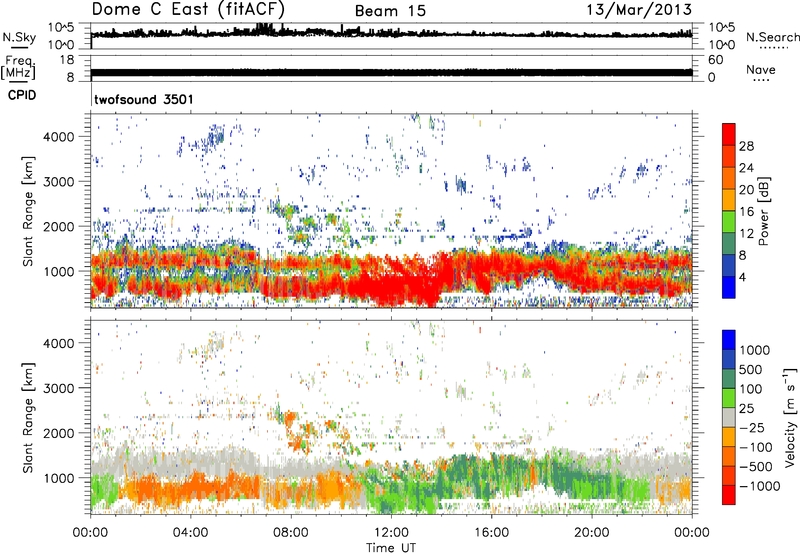Image resolution: width=800 pixels, height=554 pixels.
Task: Click the Power [dB] axis title
Action: point(764,211)
